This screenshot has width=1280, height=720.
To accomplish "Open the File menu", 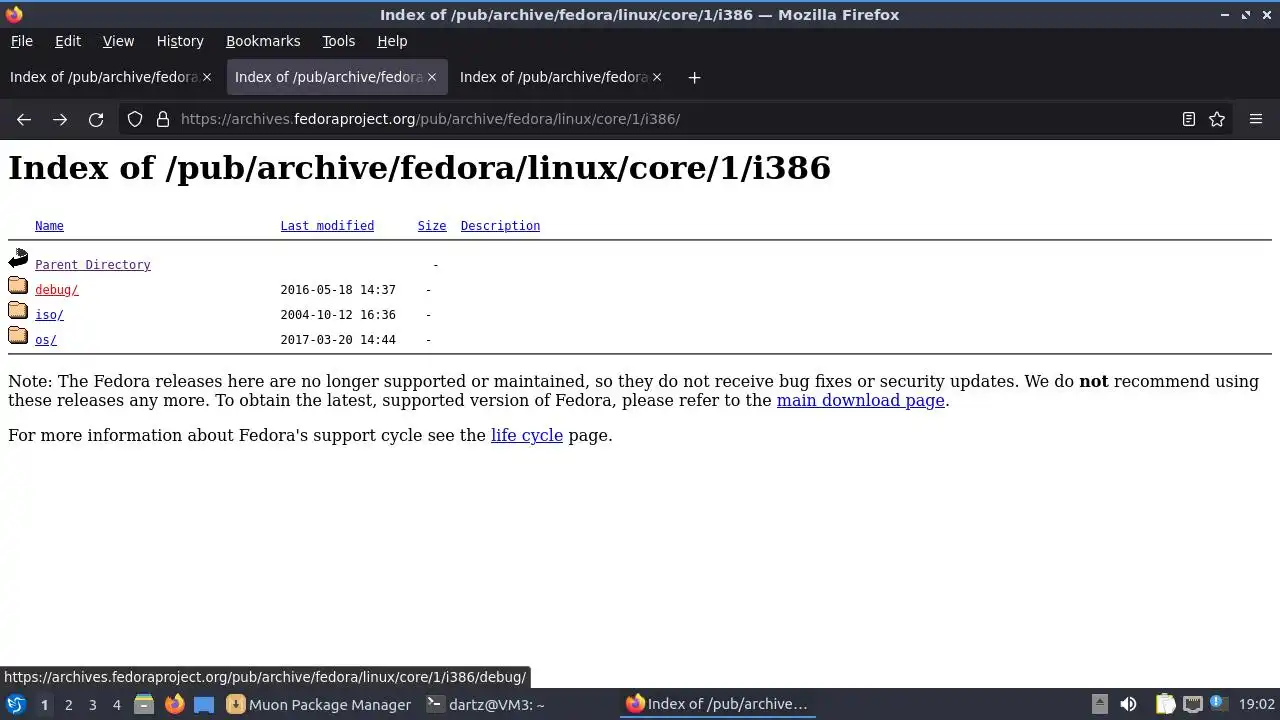I will (21, 41).
